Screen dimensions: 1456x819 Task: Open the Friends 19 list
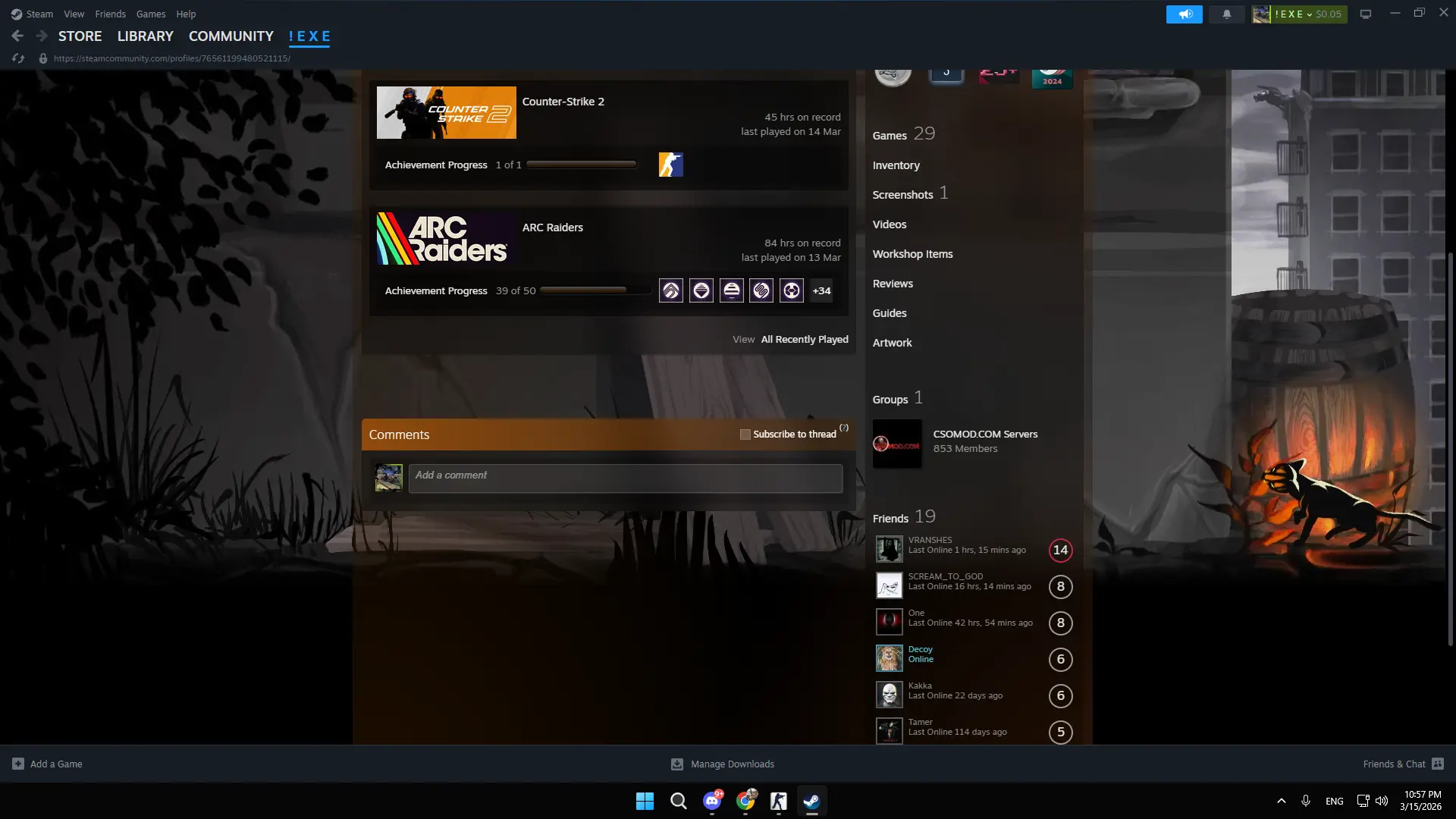904,517
